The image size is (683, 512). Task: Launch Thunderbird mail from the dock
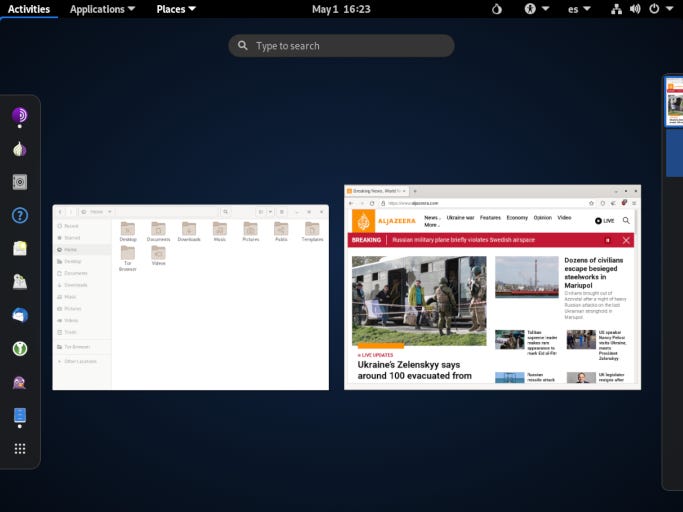pos(20,315)
